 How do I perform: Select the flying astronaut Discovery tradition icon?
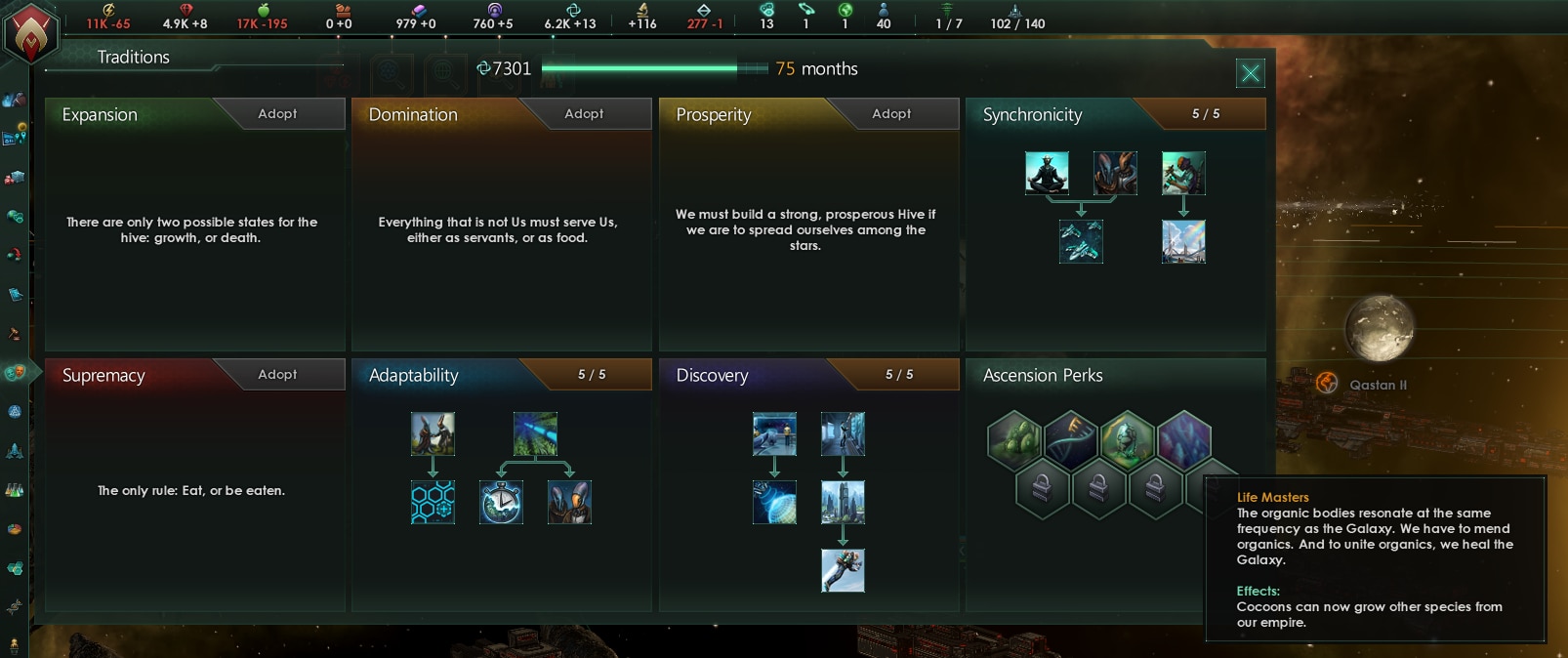(843, 570)
